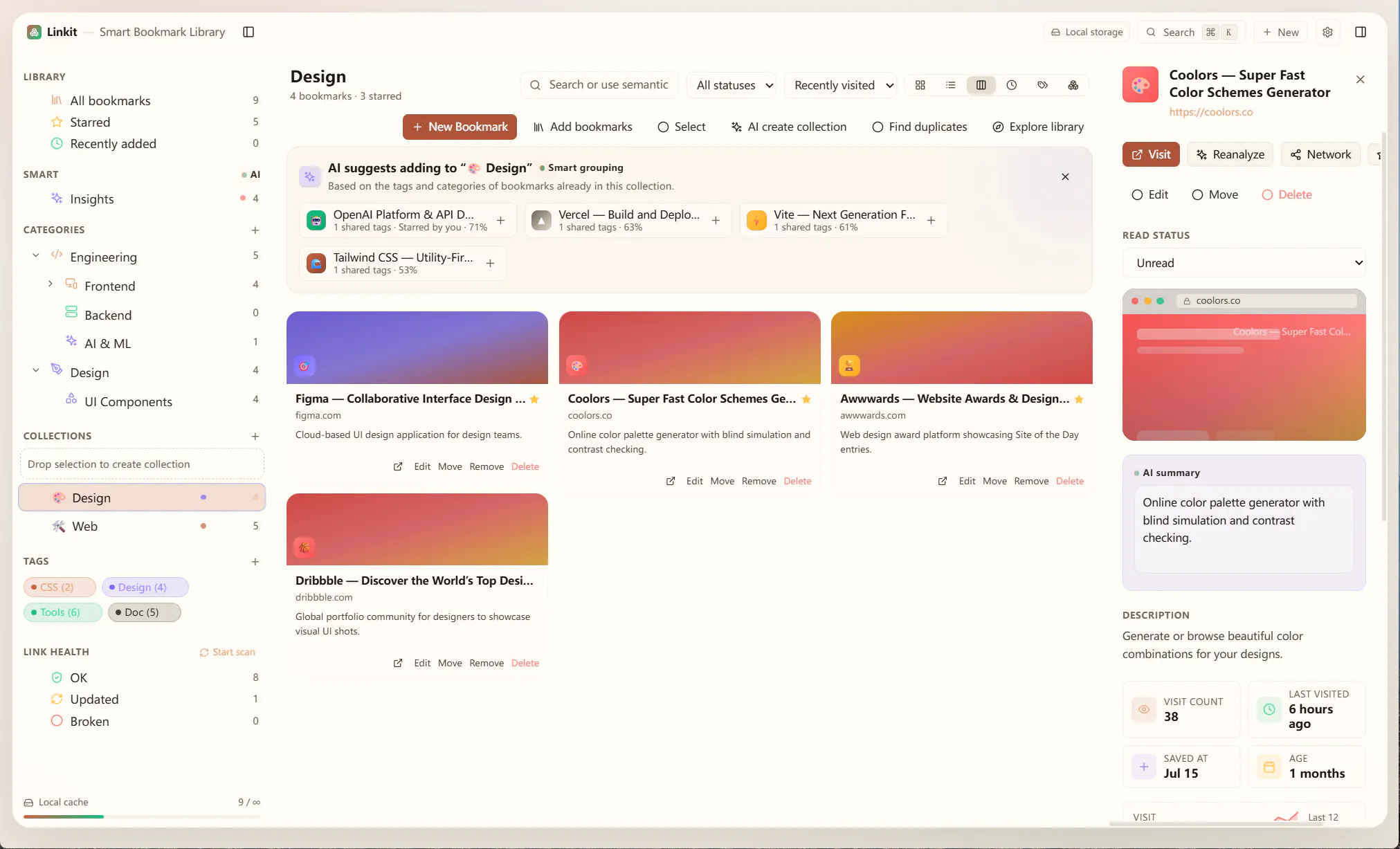The width and height of the screenshot is (1400, 849).
Task: Open Insights under Smart
Action: coord(142,199)
